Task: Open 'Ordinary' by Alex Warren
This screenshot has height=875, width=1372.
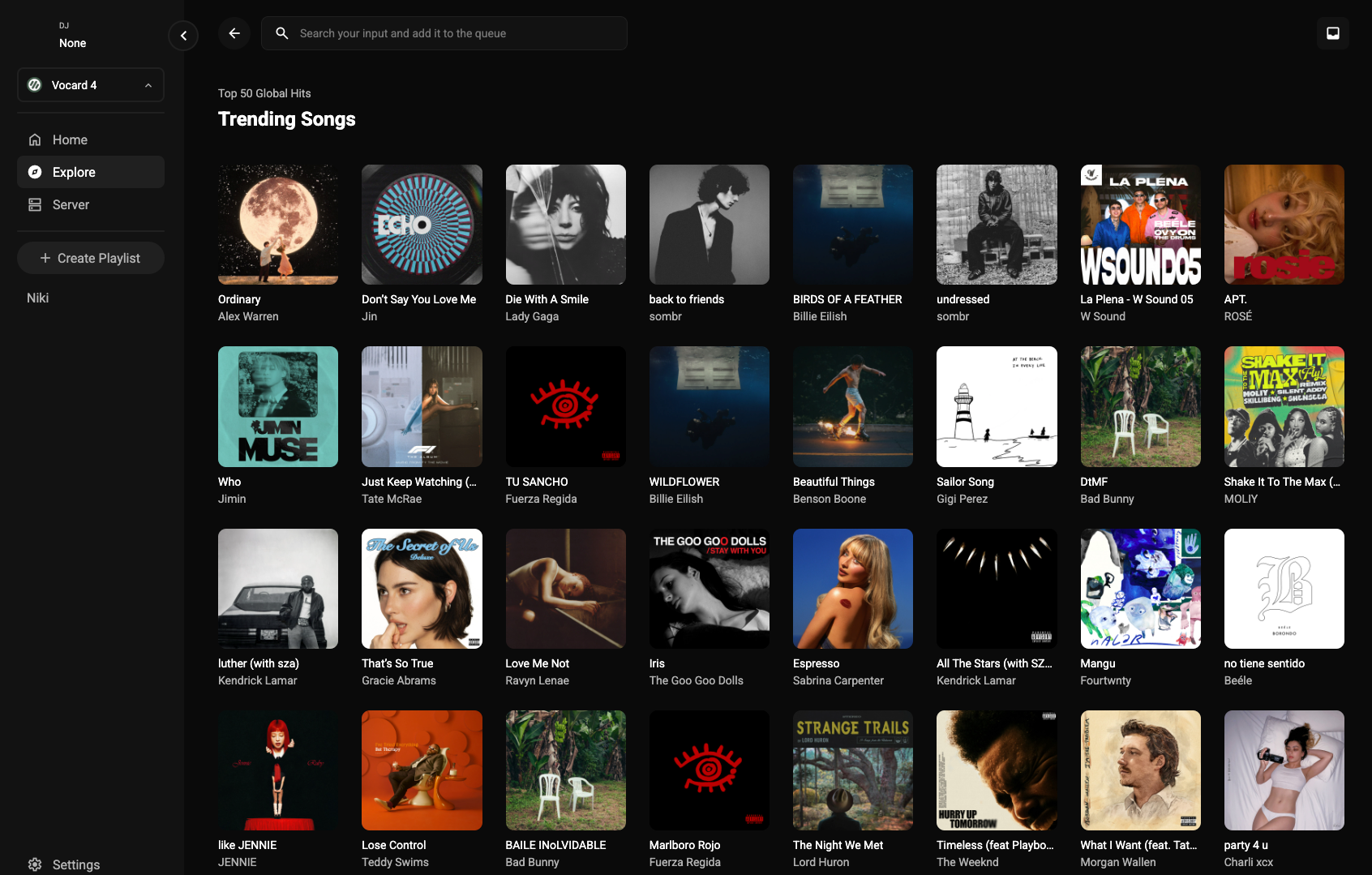Action: [x=277, y=225]
